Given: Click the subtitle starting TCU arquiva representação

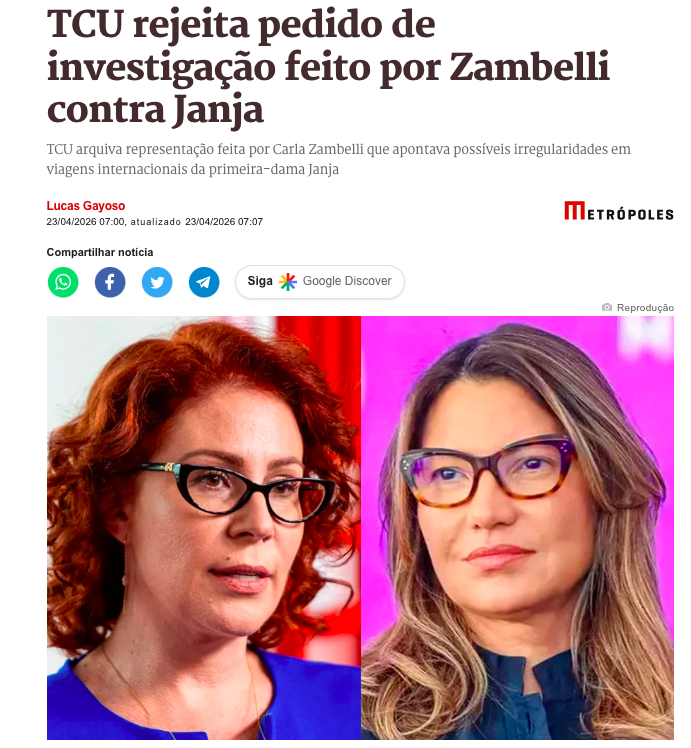Looking at the screenshot, I should click(x=339, y=159).
